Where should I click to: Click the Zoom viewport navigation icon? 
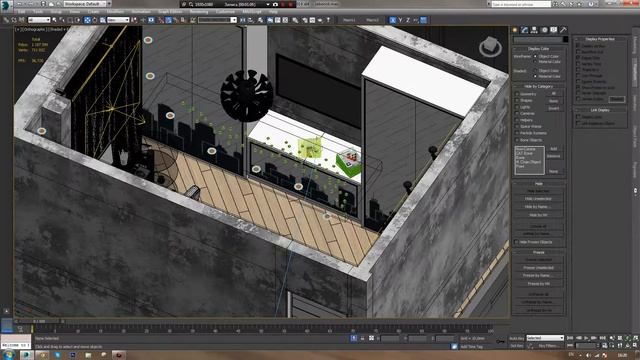pos(612,338)
